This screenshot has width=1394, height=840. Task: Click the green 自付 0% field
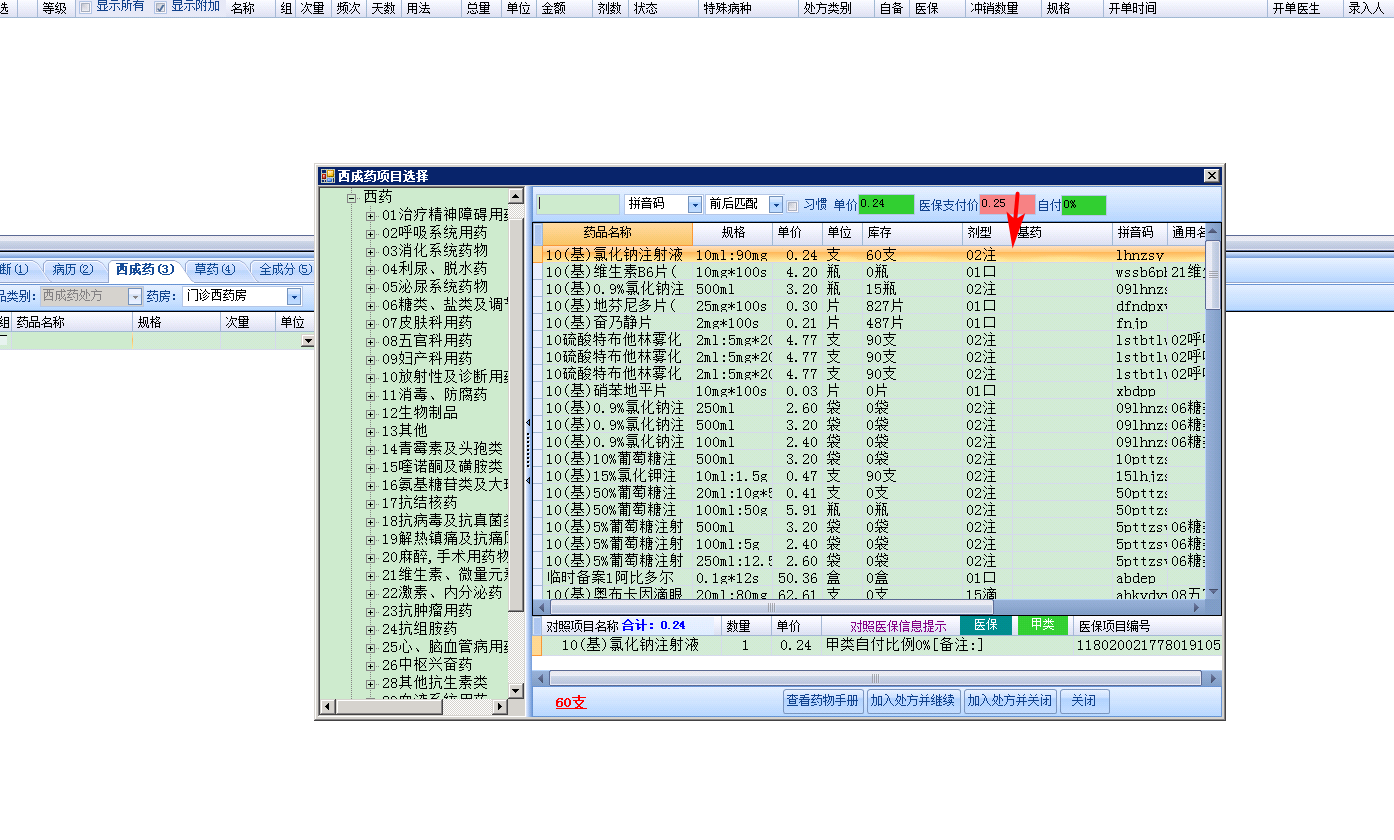click(x=1084, y=204)
